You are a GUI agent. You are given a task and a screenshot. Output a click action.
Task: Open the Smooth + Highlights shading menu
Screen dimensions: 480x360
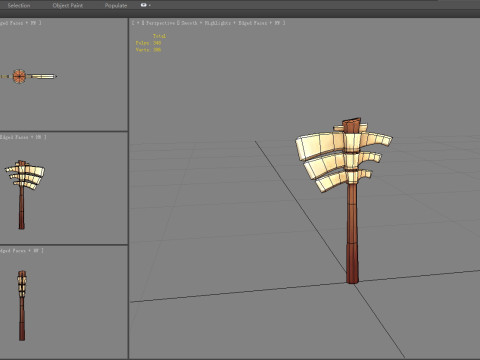pyautogui.click(x=206, y=23)
